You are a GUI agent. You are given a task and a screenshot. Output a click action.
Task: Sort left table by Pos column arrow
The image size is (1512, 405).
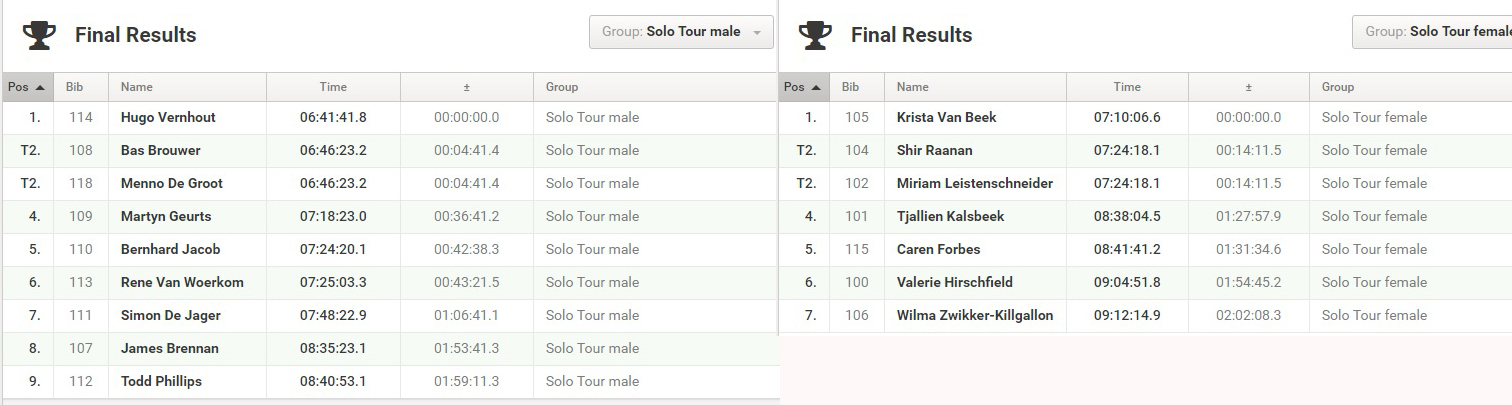coord(40,87)
